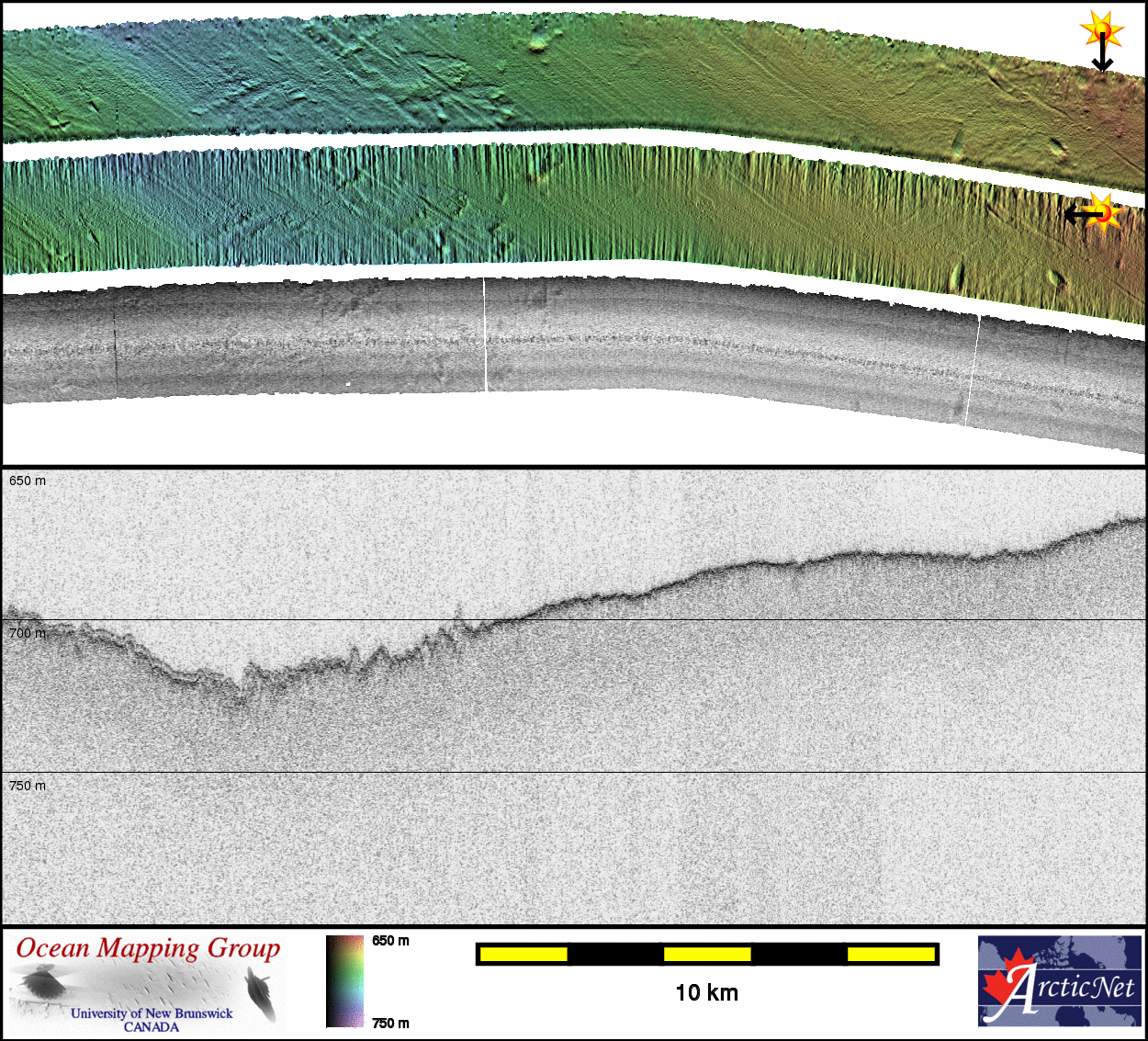
Task: Click the 10 km scale bar label
Action: coord(706,993)
